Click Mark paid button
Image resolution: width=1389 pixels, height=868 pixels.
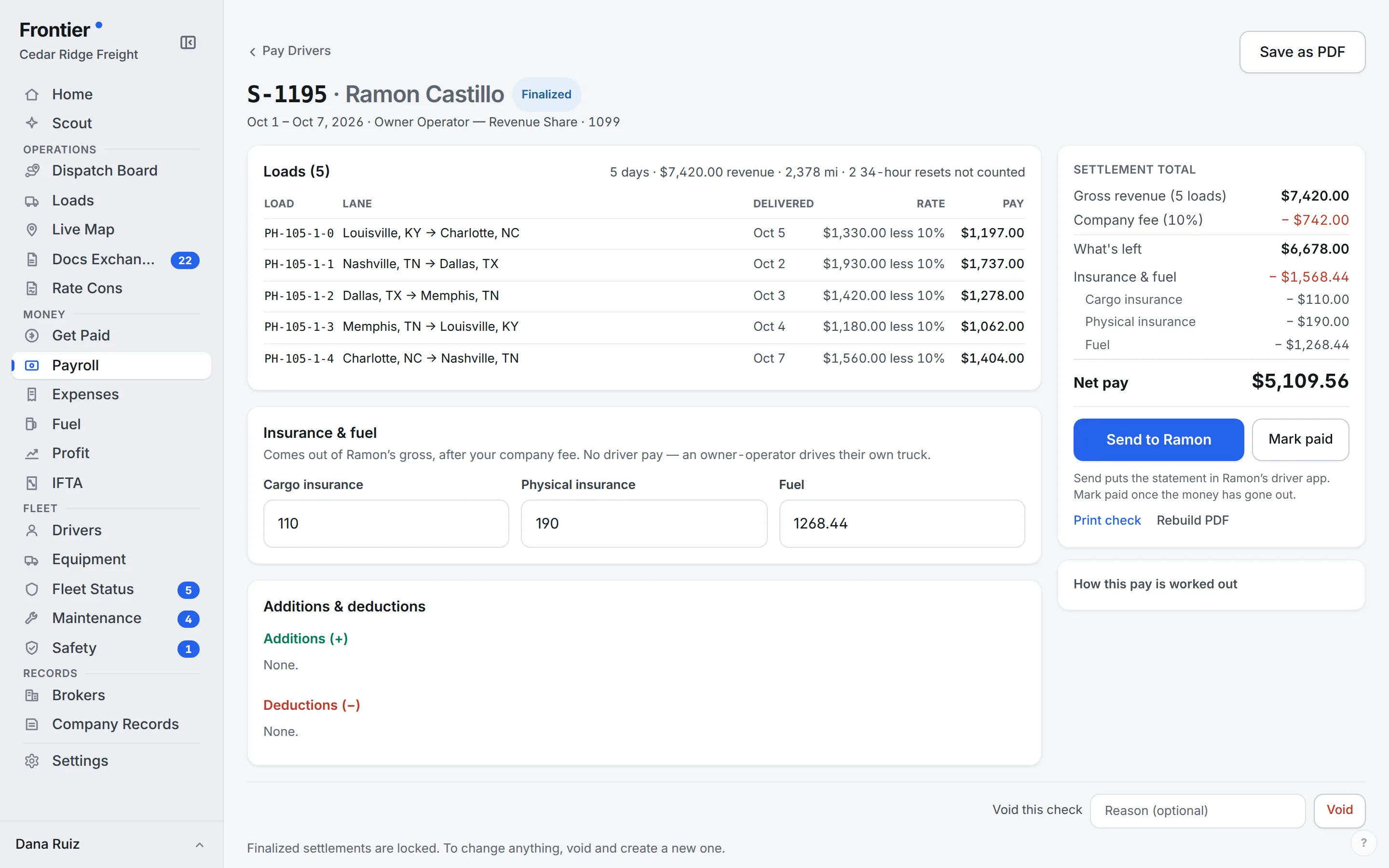point(1300,439)
